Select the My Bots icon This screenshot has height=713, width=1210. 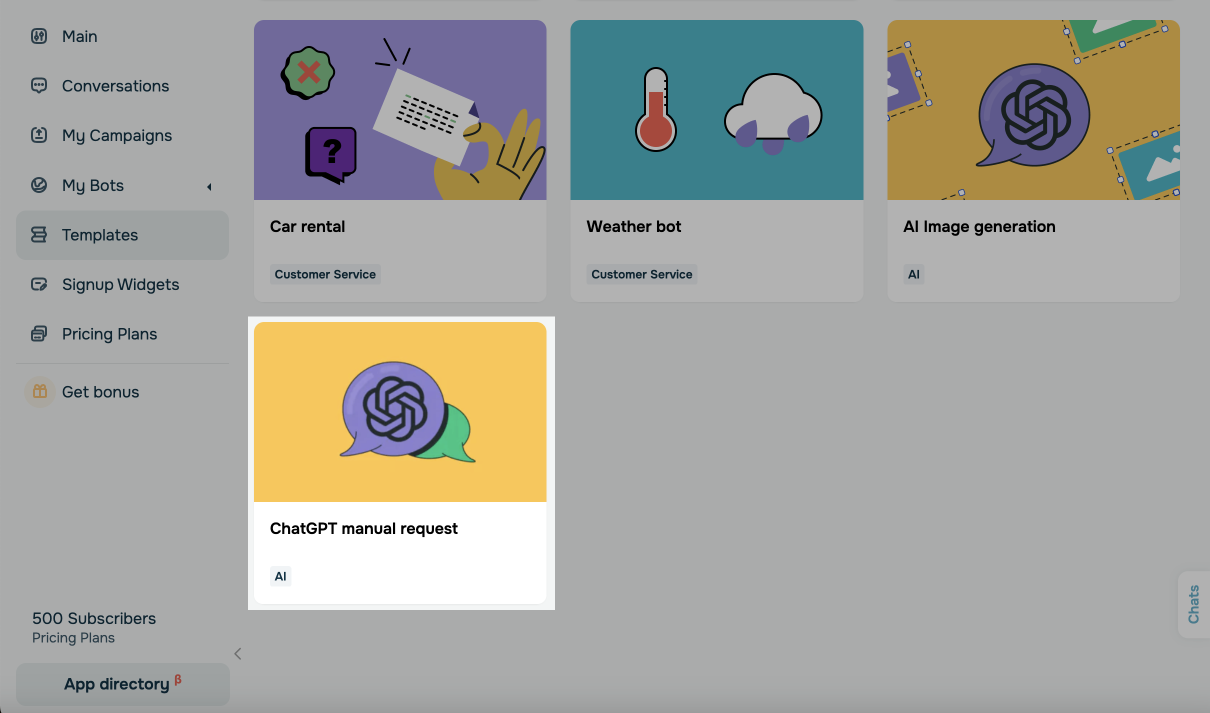(39, 185)
